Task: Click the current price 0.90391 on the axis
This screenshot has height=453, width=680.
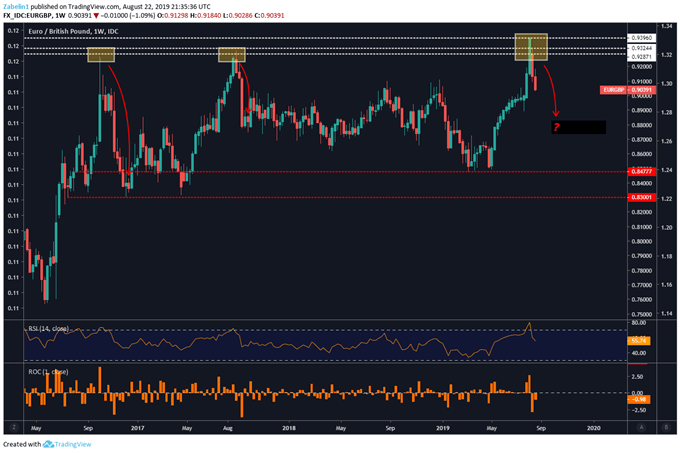Action: [641, 90]
